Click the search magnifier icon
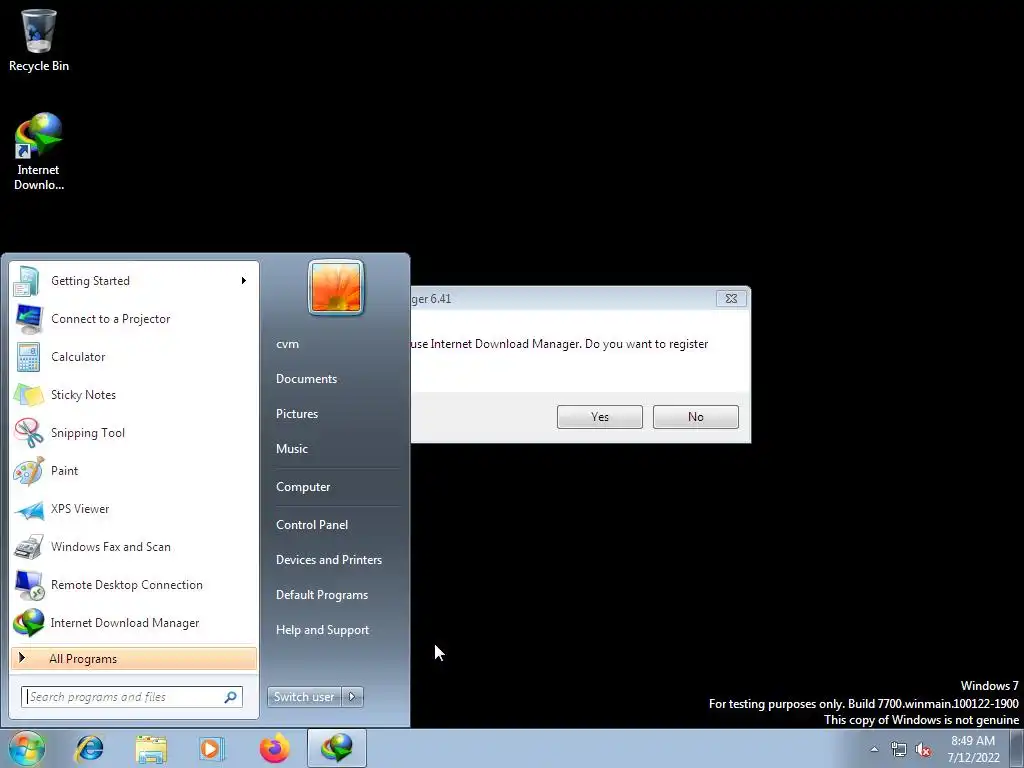The width and height of the screenshot is (1024, 768). 231,697
